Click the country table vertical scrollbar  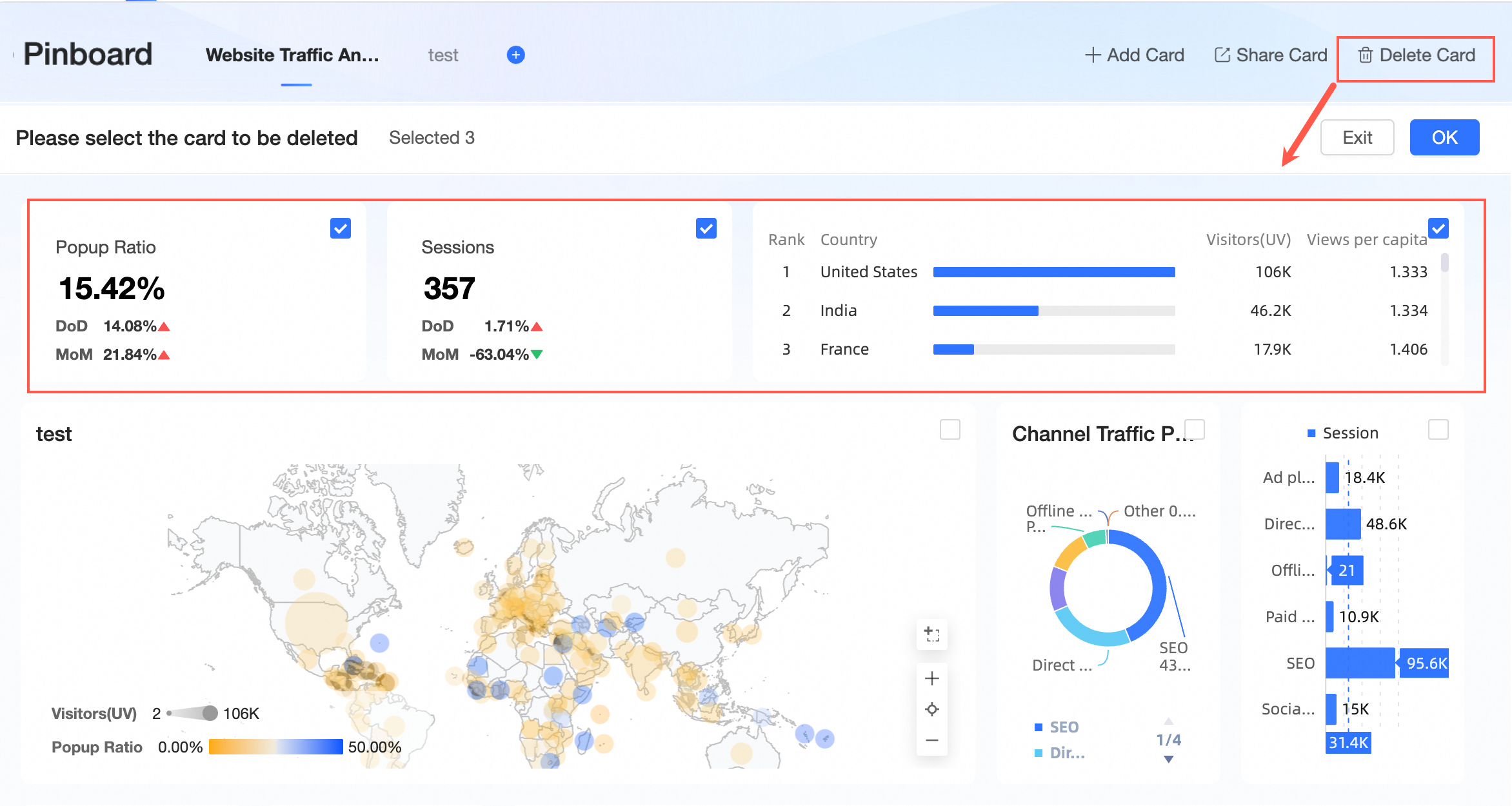click(x=1444, y=264)
